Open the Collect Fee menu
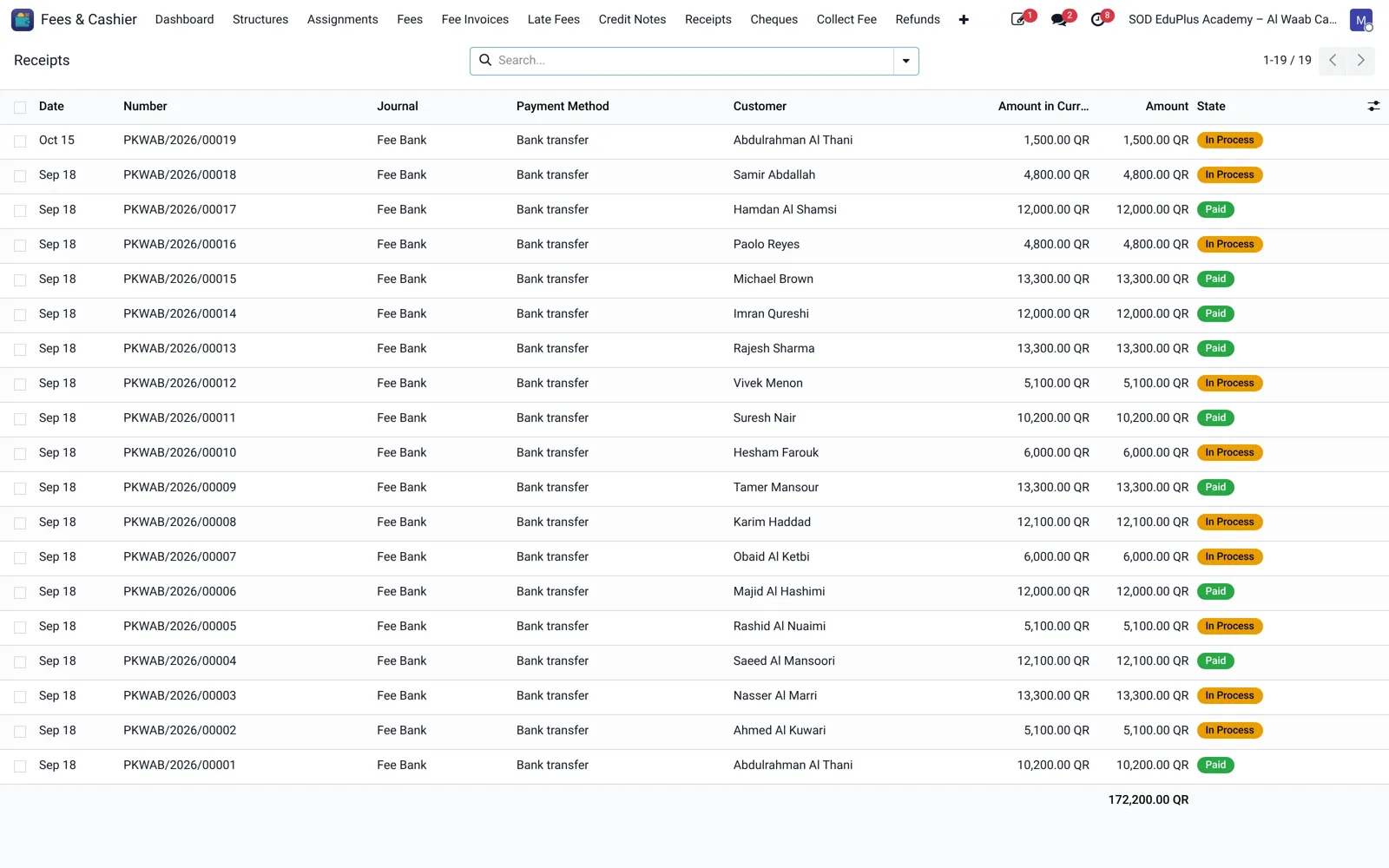 [846, 19]
